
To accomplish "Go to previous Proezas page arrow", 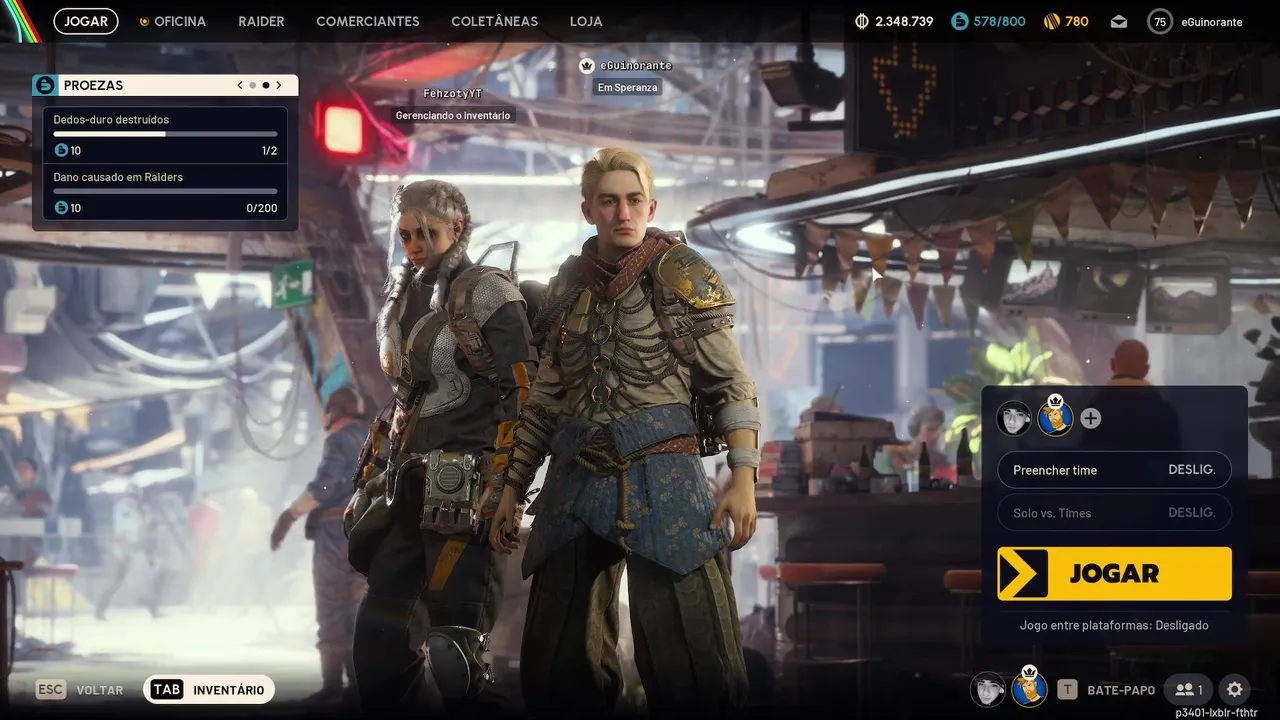I will pos(240,85).
